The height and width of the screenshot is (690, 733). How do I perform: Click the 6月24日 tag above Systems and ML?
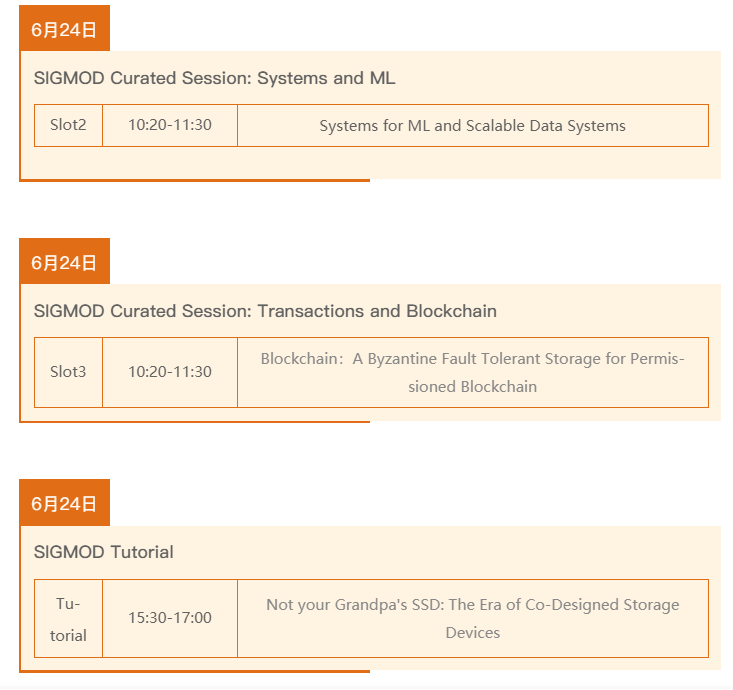(x=64, y=29)
